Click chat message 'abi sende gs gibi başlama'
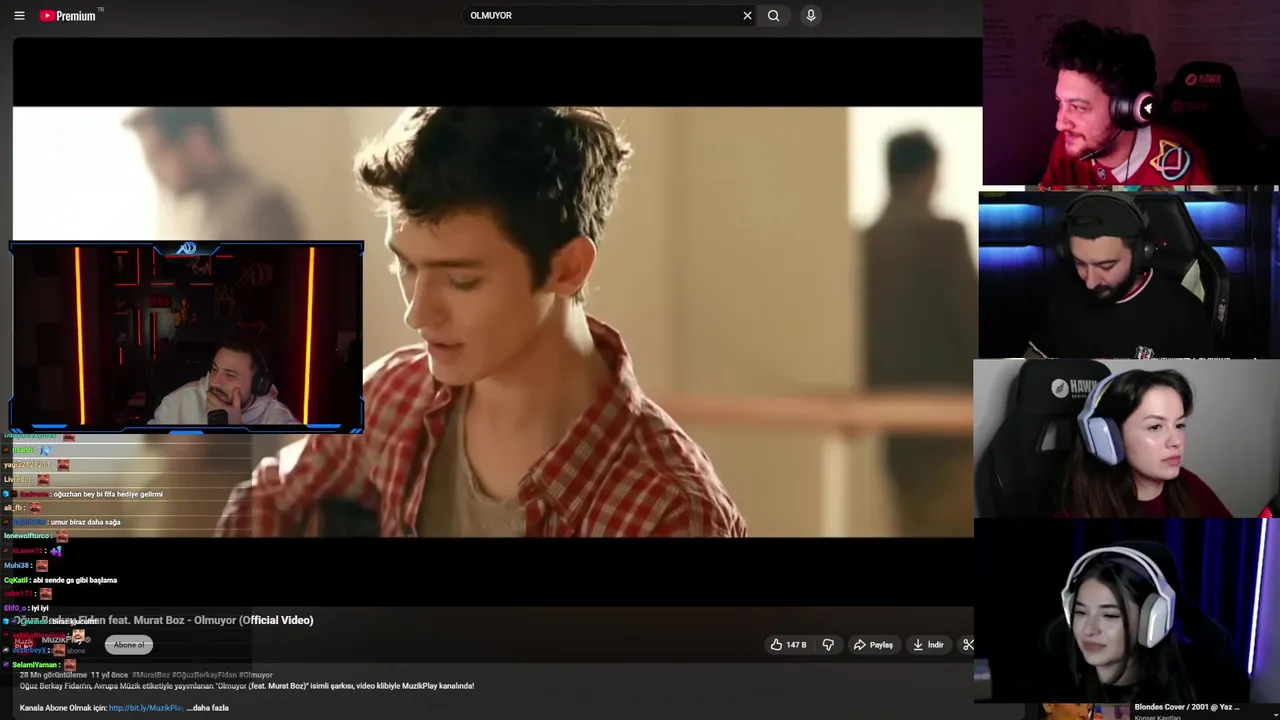Screen dimensions: 1280x720 [75, 580]
